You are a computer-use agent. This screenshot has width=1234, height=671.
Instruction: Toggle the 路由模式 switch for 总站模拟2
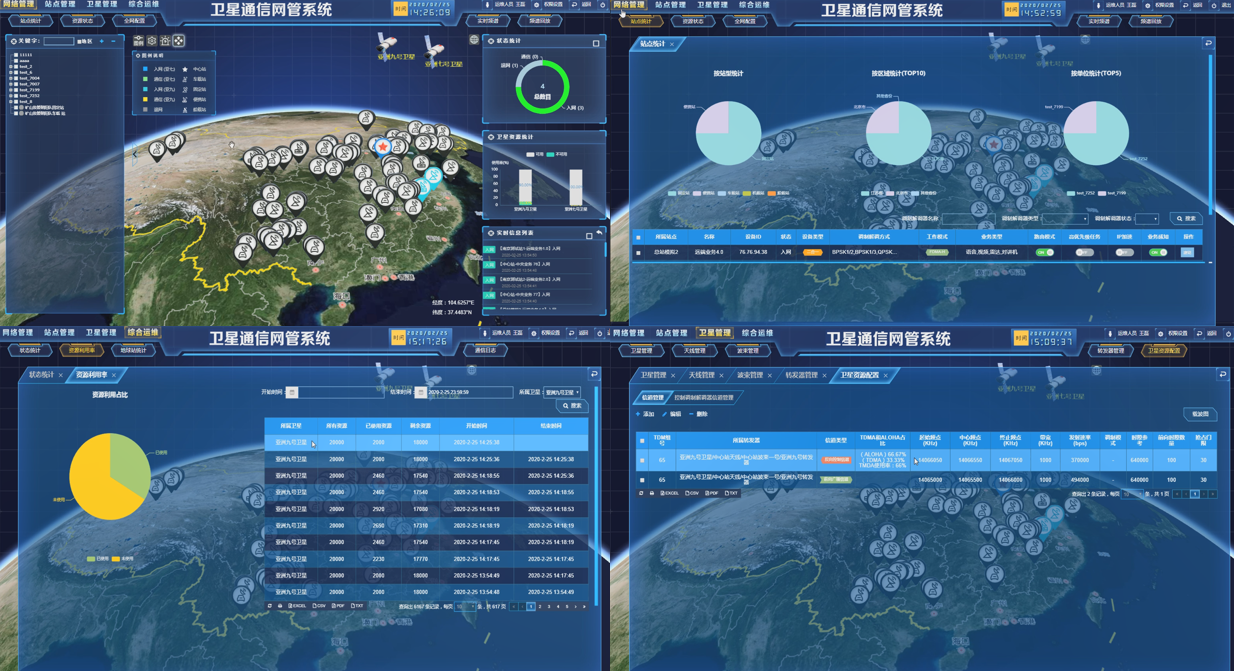tap(1044, 252)
